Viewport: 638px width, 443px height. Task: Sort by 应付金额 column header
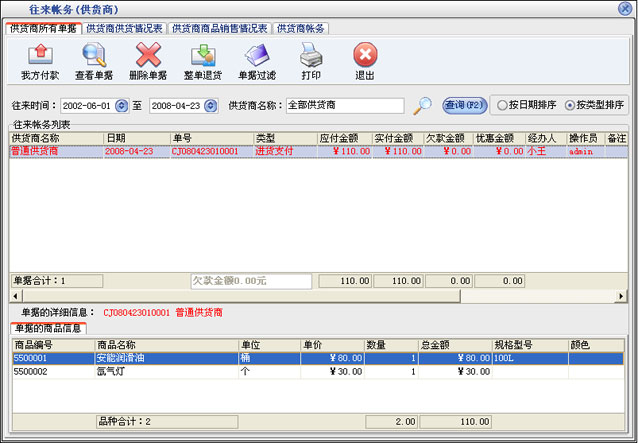point(345,138)
